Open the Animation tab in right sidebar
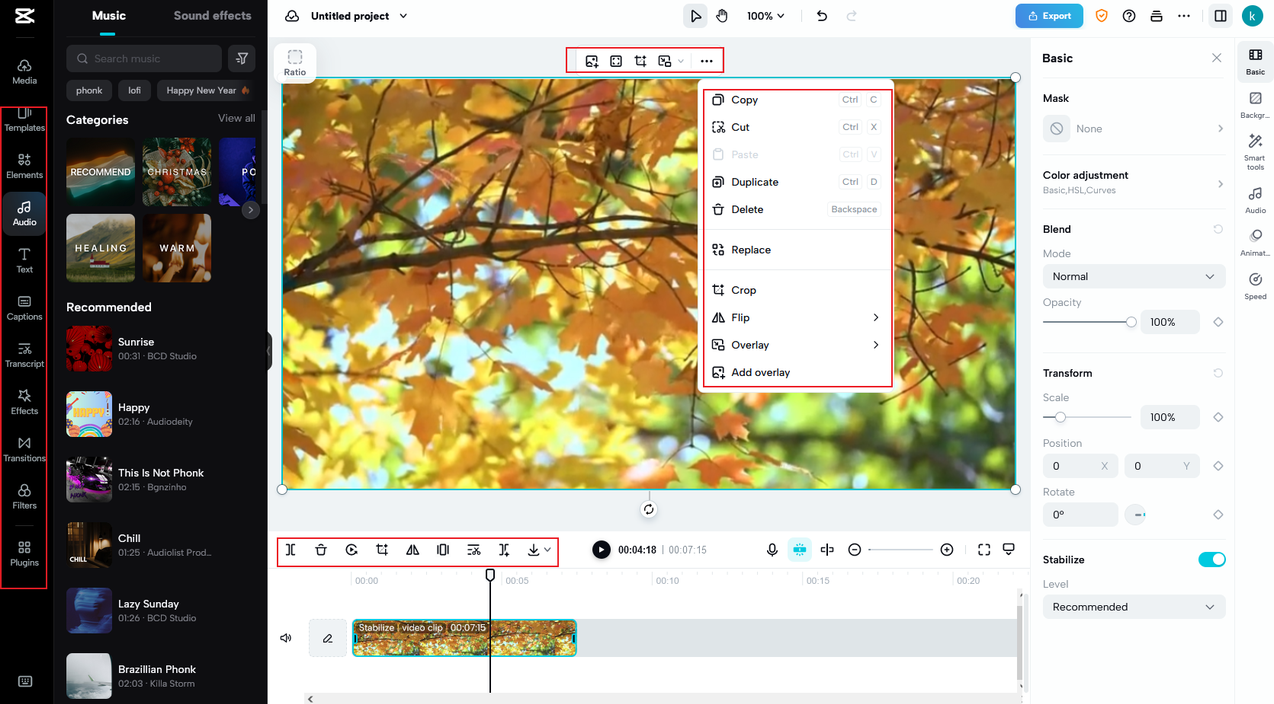The width and height of the screenshot is (1274, 704). (x=1255, y=242)
